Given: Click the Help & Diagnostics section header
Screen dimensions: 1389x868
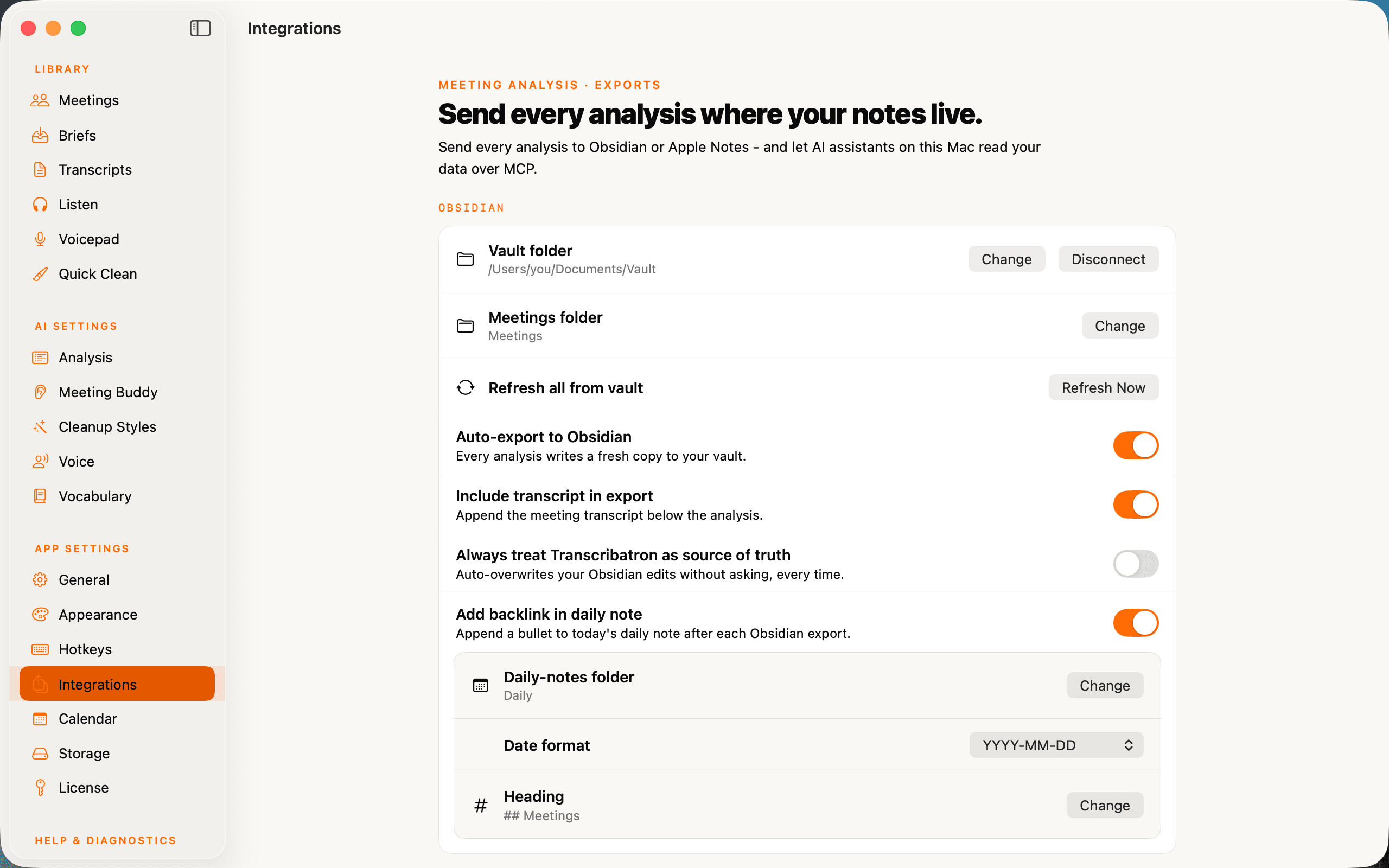Looking at the screenshot, I should click(x=106, y=840).
